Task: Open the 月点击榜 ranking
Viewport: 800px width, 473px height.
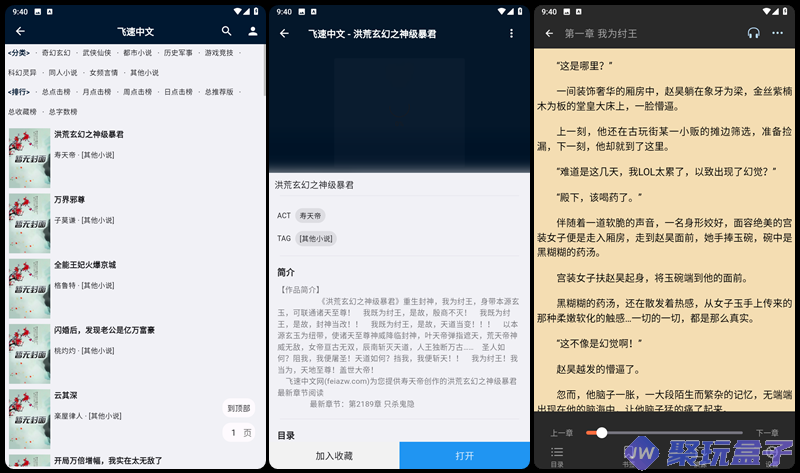Action: [97, 92]
